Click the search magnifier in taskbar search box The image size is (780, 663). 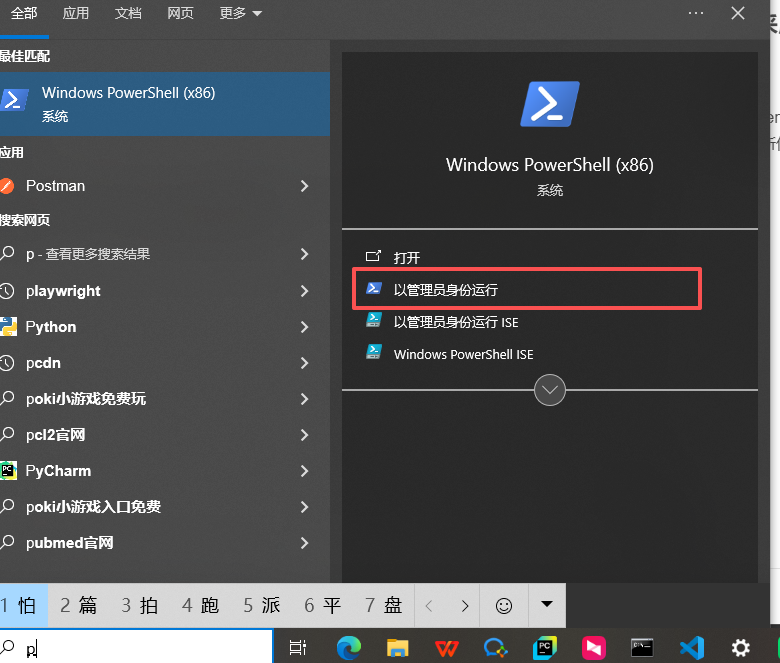point(7,647)
